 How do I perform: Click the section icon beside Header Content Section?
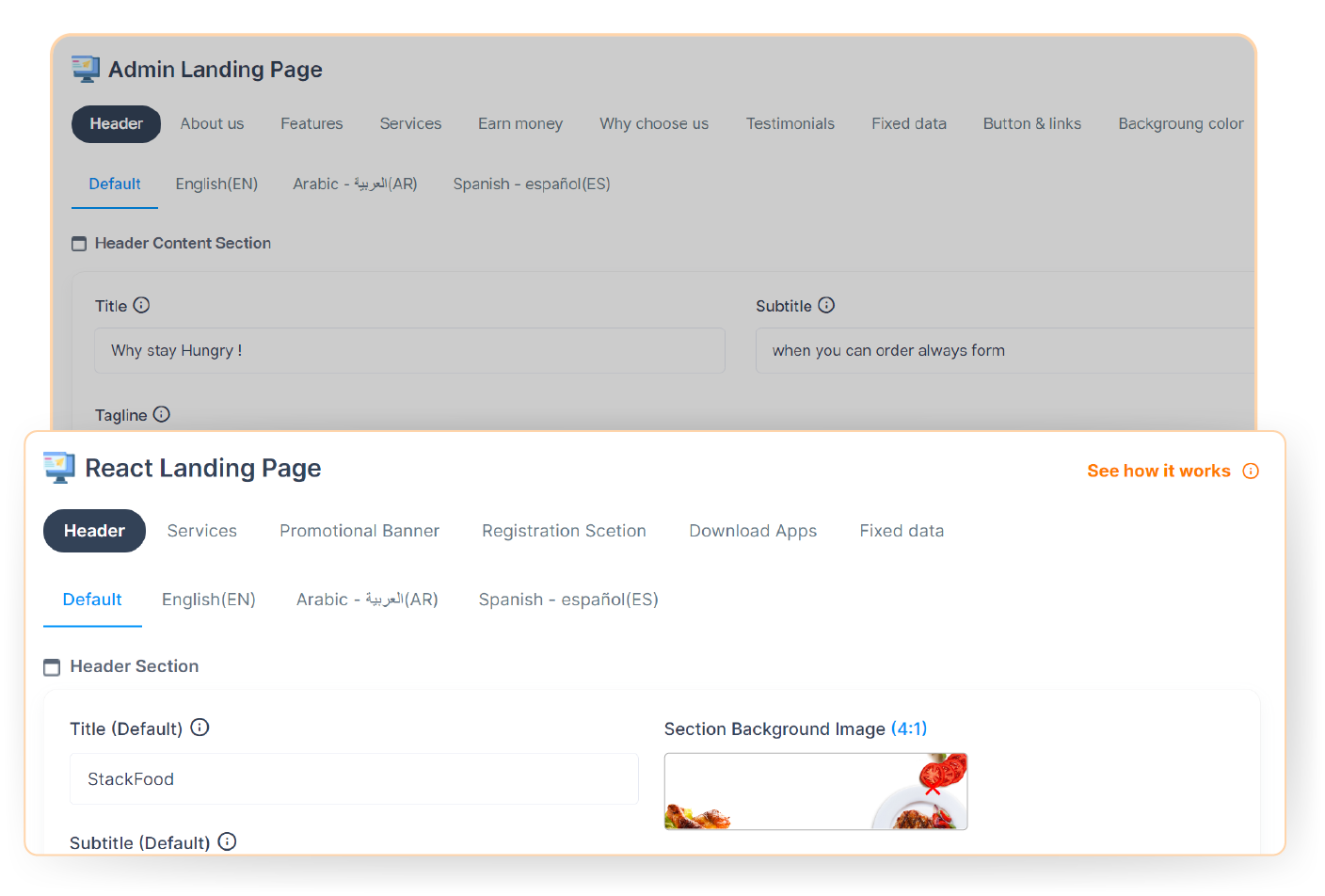point(79,243)
